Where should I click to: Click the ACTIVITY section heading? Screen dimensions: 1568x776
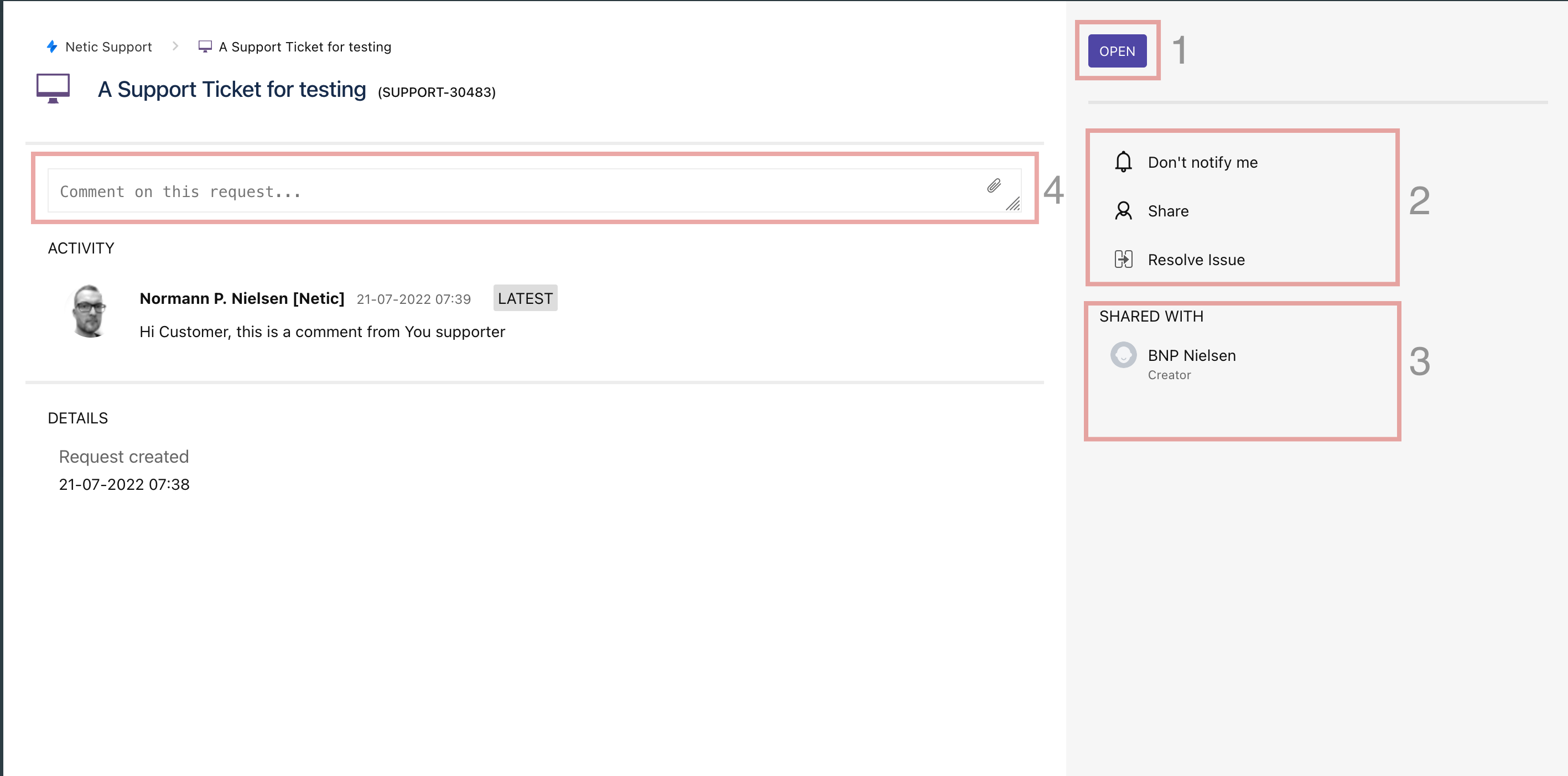click(x=81, y=249)
